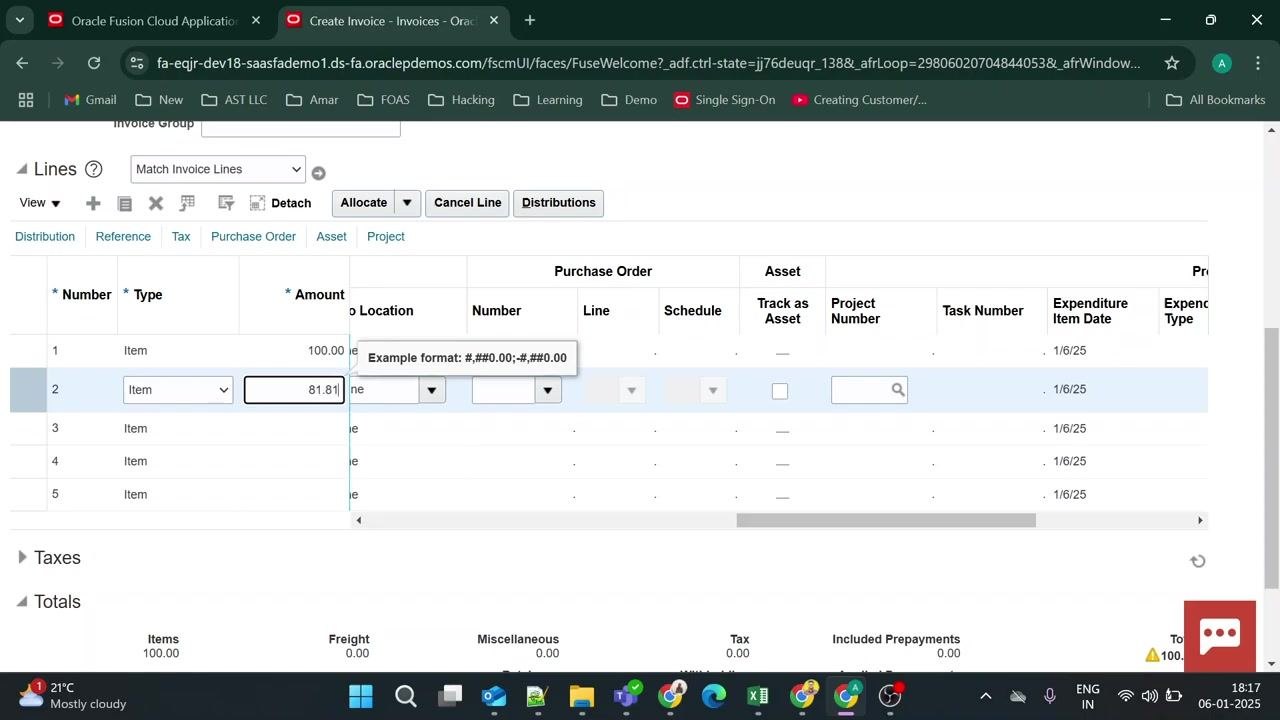Screen dimensions: 1280x720
Task: Open the tab search dropdown
Action: tap(21, 20)
